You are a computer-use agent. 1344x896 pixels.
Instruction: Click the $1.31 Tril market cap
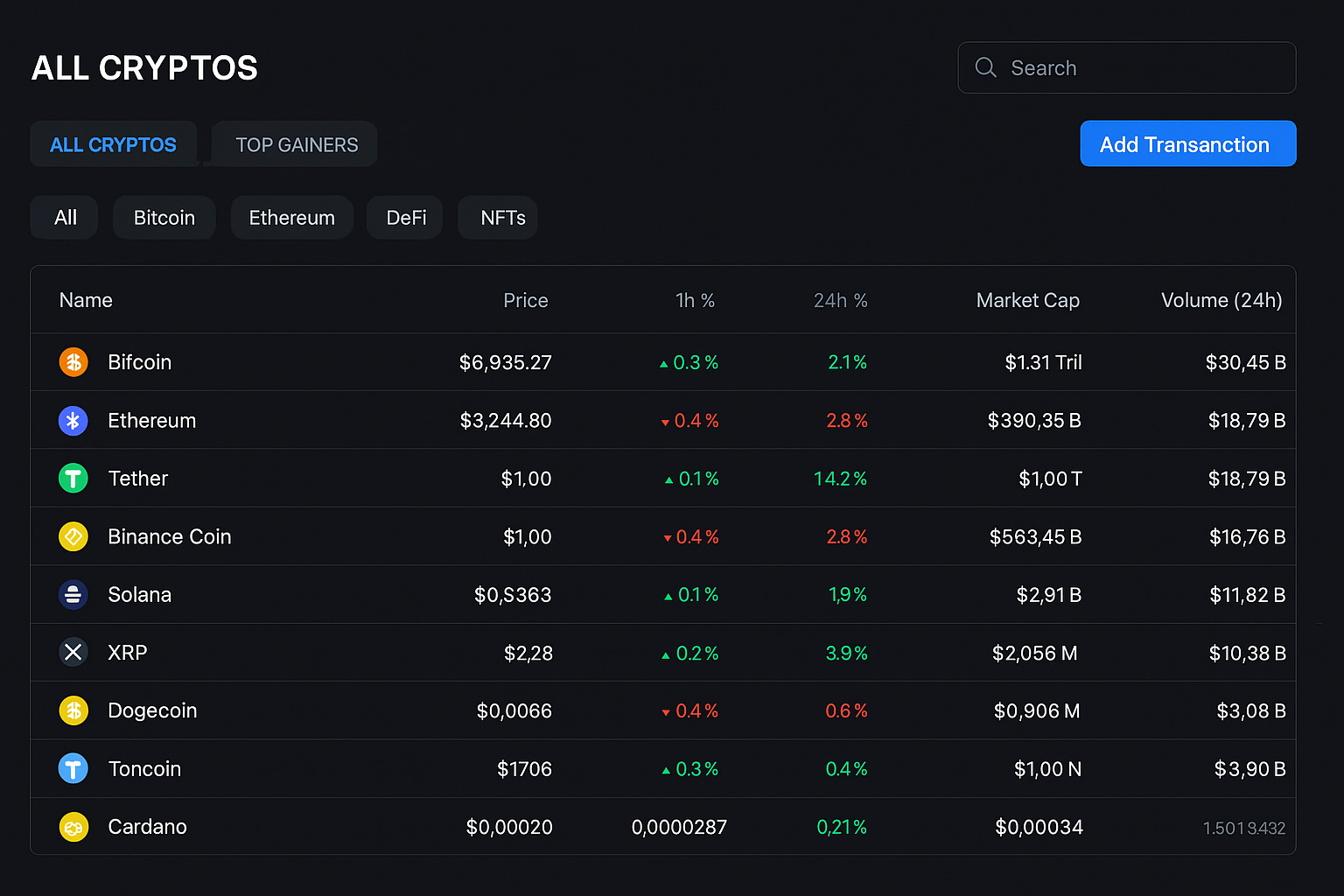pyautogui.click(x=1043, y=362)
